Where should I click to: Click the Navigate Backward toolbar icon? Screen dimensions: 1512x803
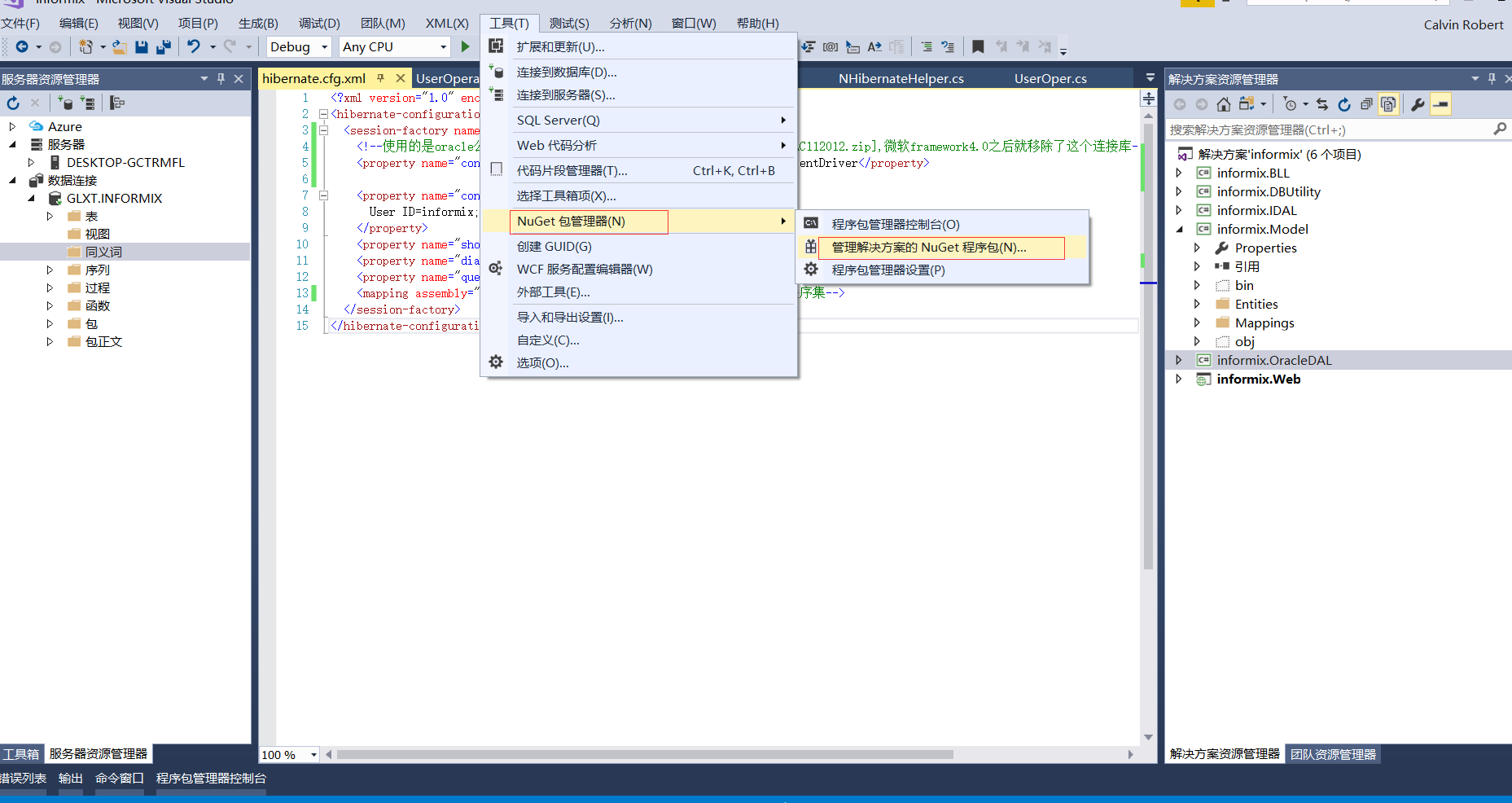tap(22, 46)
